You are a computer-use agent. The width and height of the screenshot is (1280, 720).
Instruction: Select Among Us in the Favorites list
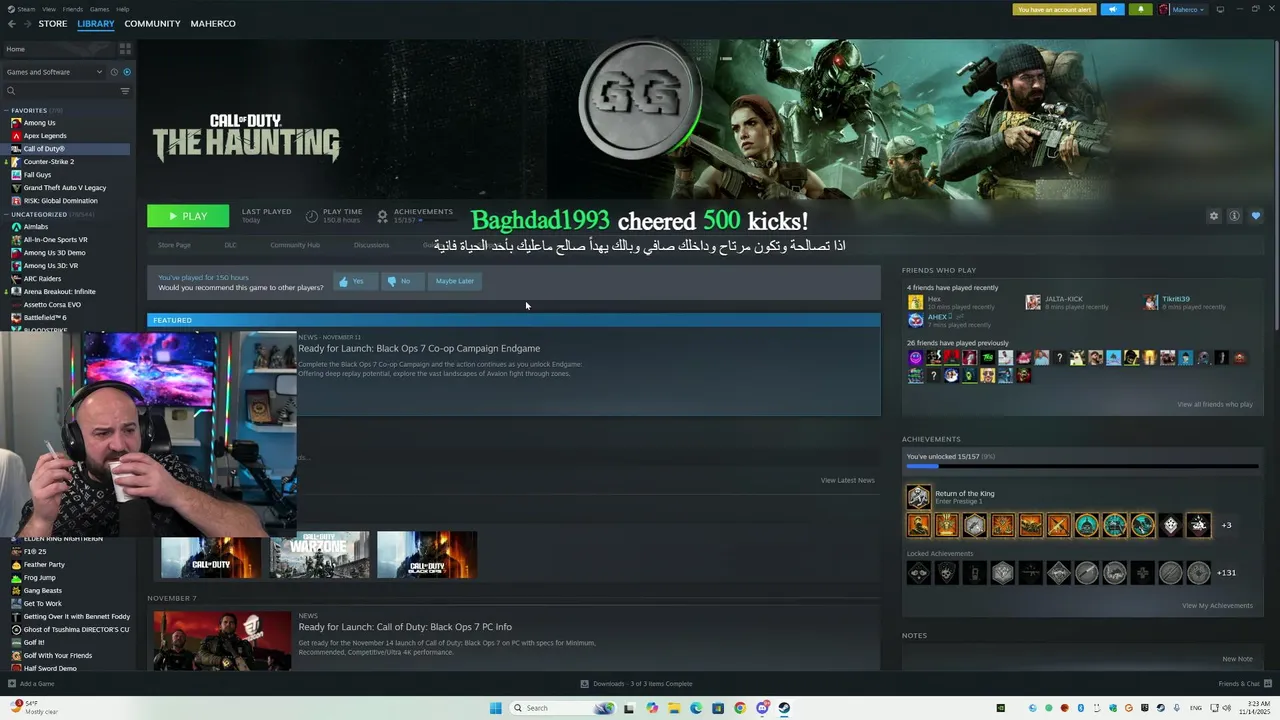39,123
